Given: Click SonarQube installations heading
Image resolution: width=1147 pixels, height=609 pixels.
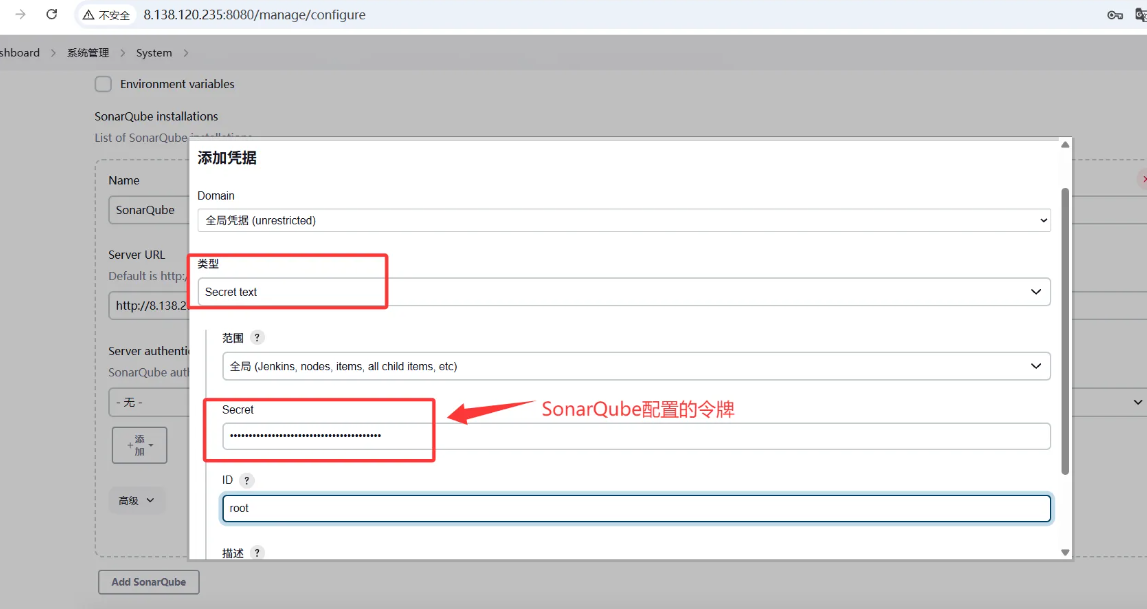Looking at the screenshot, I should (156, 116).
